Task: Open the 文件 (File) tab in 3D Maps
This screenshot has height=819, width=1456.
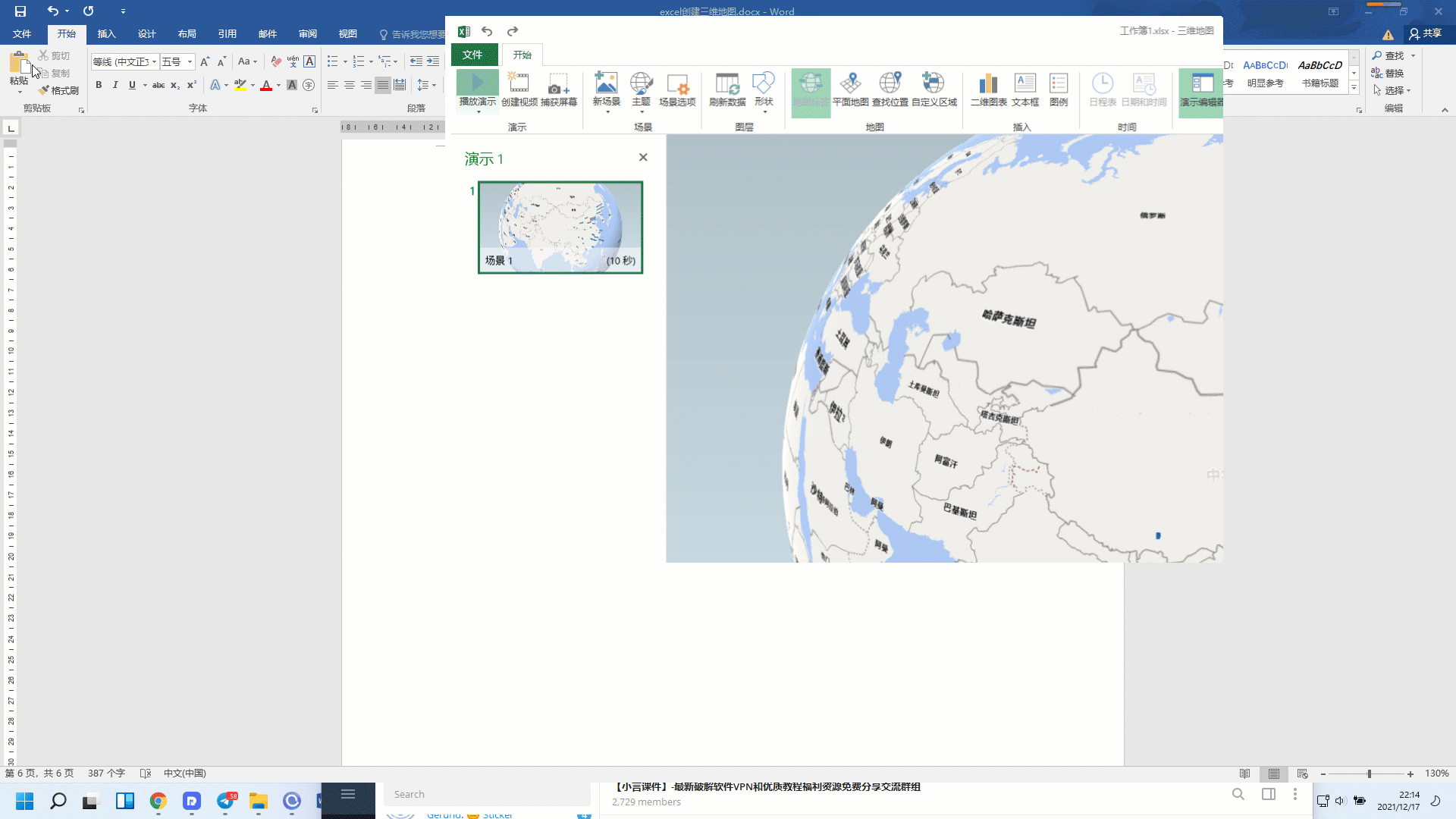Action: tap(472, 55)
